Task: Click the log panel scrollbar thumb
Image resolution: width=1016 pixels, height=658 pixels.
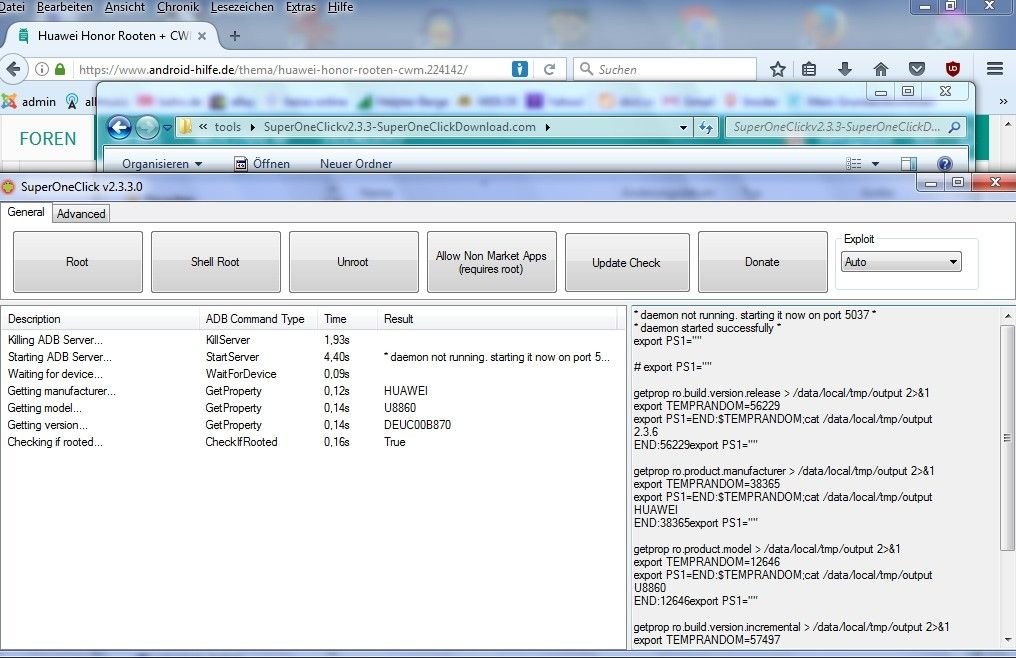Action: click(1008, 438)
